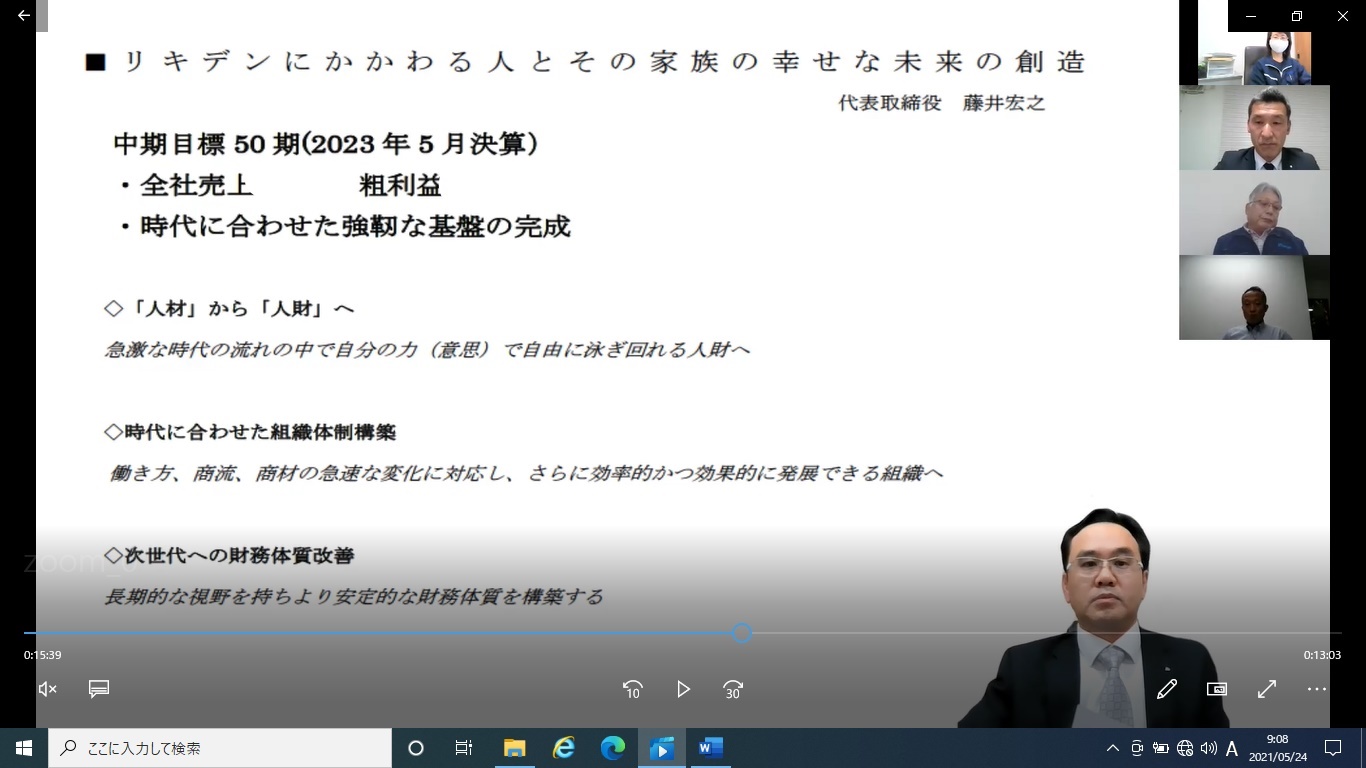The height and width of the screenshot is (768, 1366).
Task: Click the Meet Now tray icon
Action: [x=1137, y=748]
